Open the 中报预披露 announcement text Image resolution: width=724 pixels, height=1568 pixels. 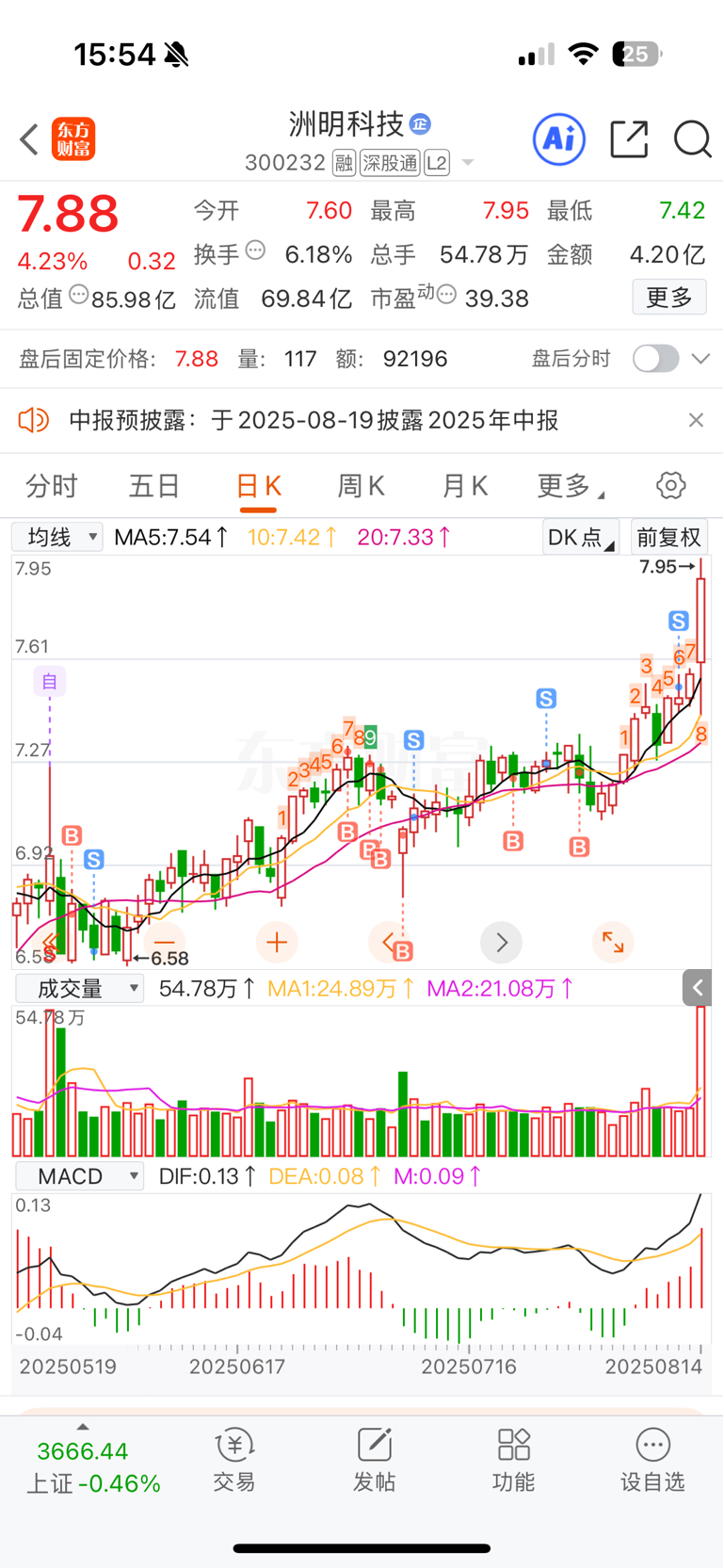coord(314,420)
